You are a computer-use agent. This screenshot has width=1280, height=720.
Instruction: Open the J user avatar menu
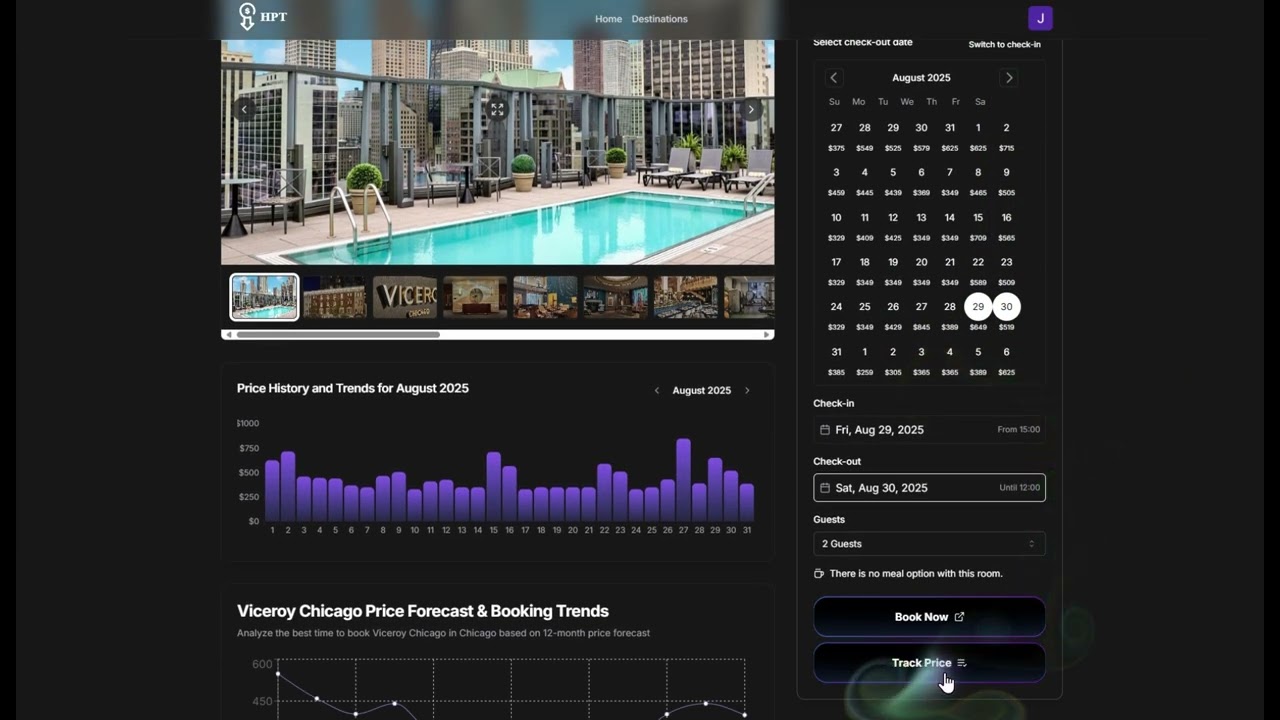(1040, 18)
